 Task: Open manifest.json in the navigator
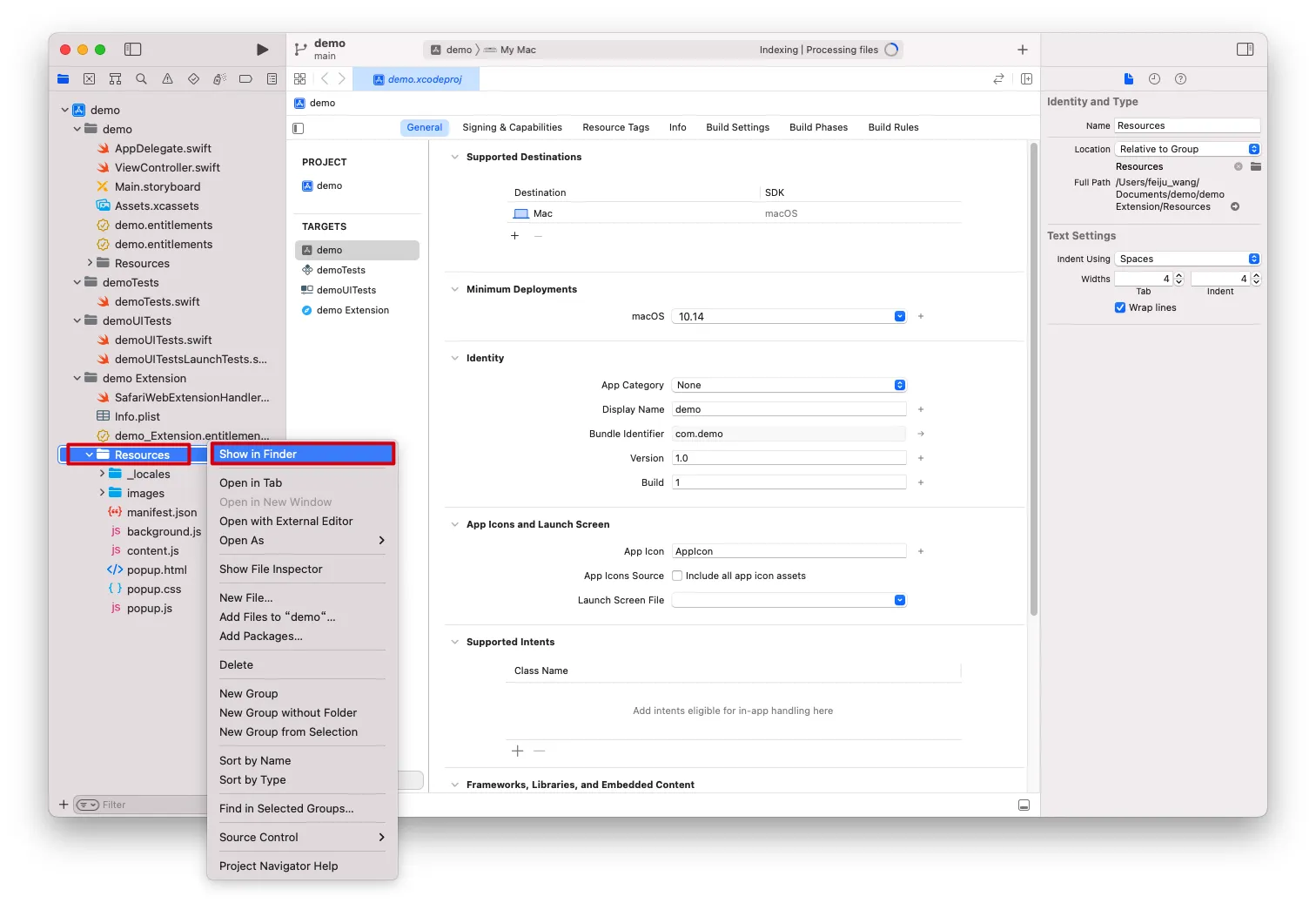(x=162, y=513)
